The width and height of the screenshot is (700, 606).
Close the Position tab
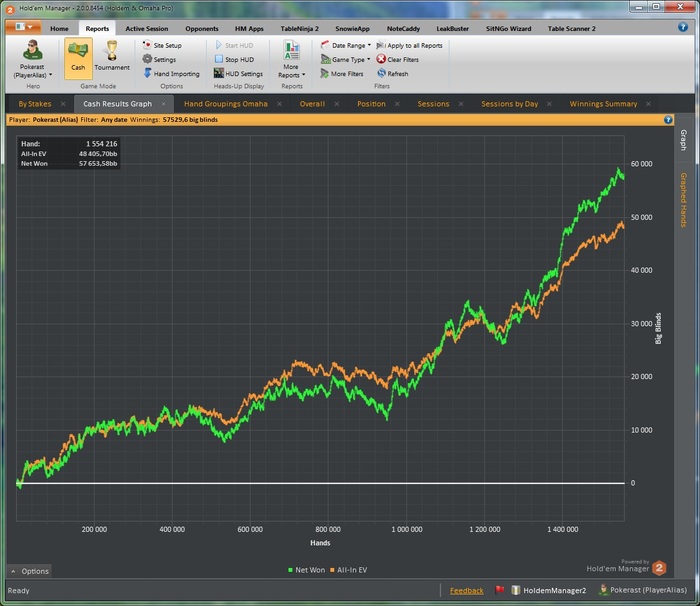coord(397,104)
